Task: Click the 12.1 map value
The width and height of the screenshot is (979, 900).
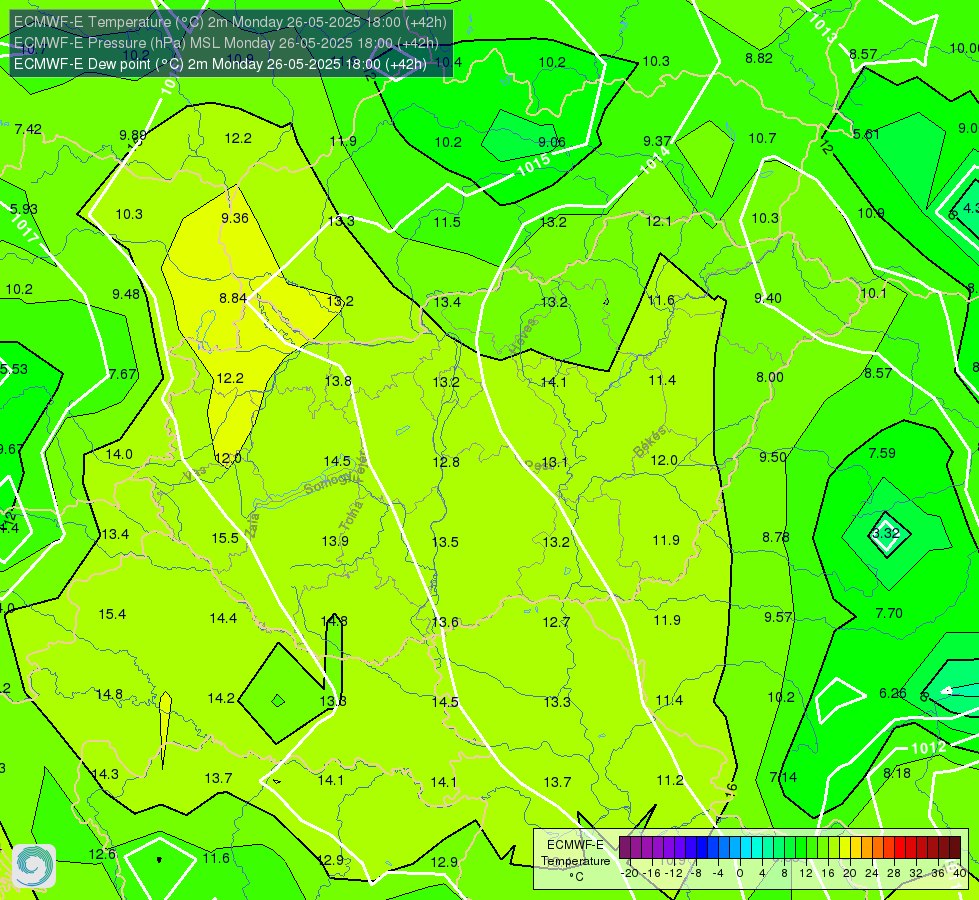Action: tap(659, 221)
